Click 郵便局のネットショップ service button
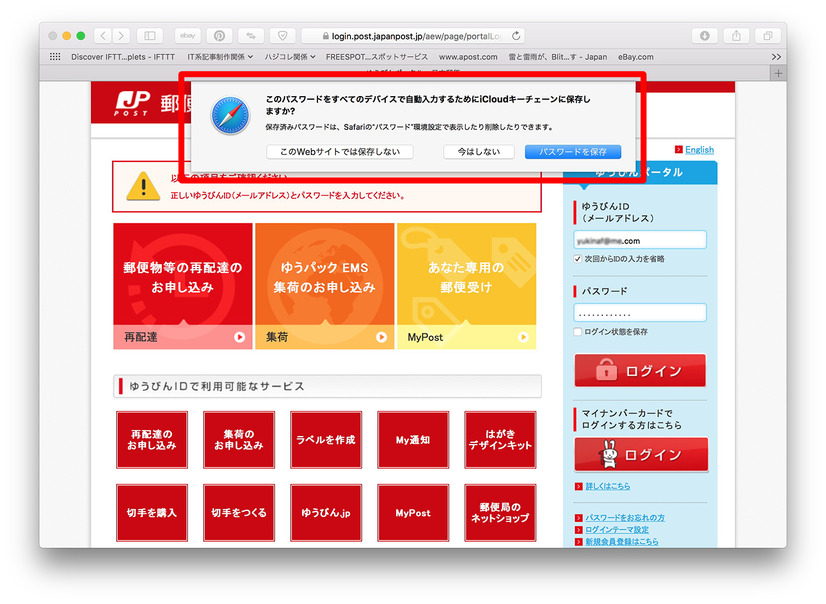Viewport: 826px width, 604px height. coord(500,512)
